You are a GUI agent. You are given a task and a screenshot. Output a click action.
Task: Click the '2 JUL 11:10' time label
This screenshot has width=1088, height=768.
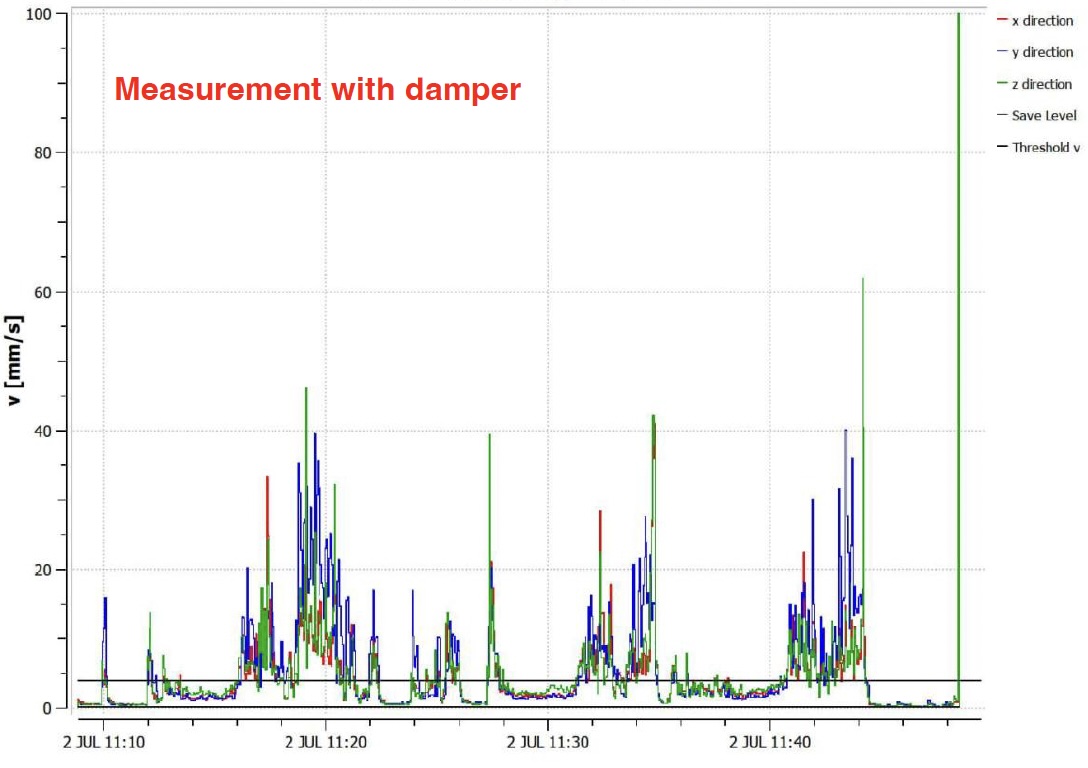[x=104, y=742]
